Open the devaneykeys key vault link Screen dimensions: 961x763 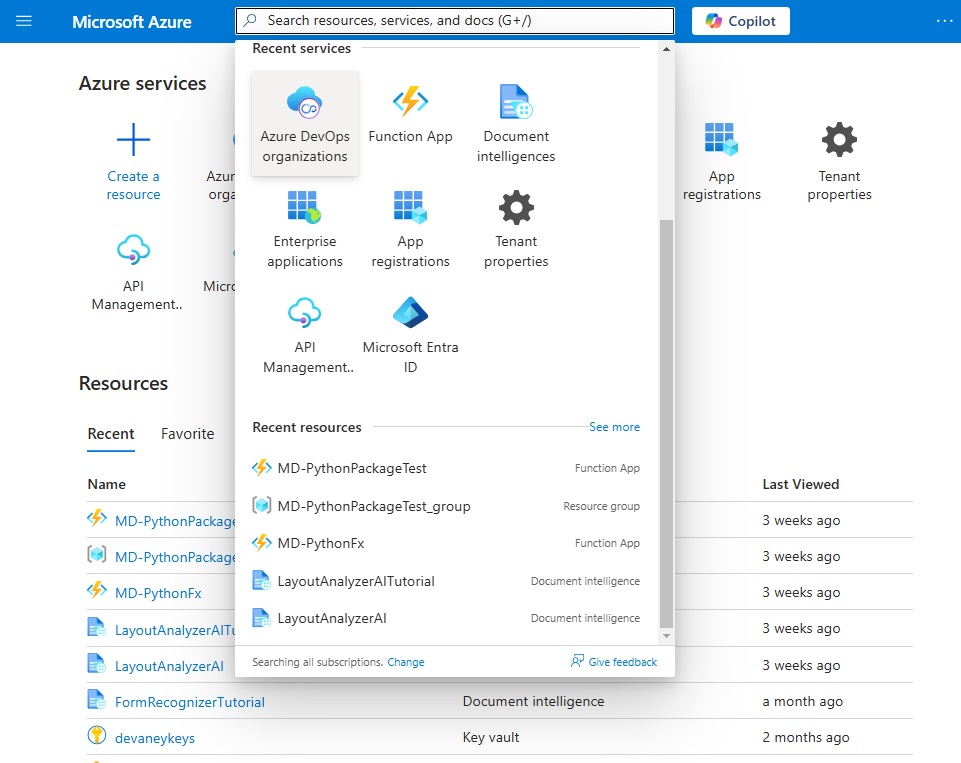(155, 738)
